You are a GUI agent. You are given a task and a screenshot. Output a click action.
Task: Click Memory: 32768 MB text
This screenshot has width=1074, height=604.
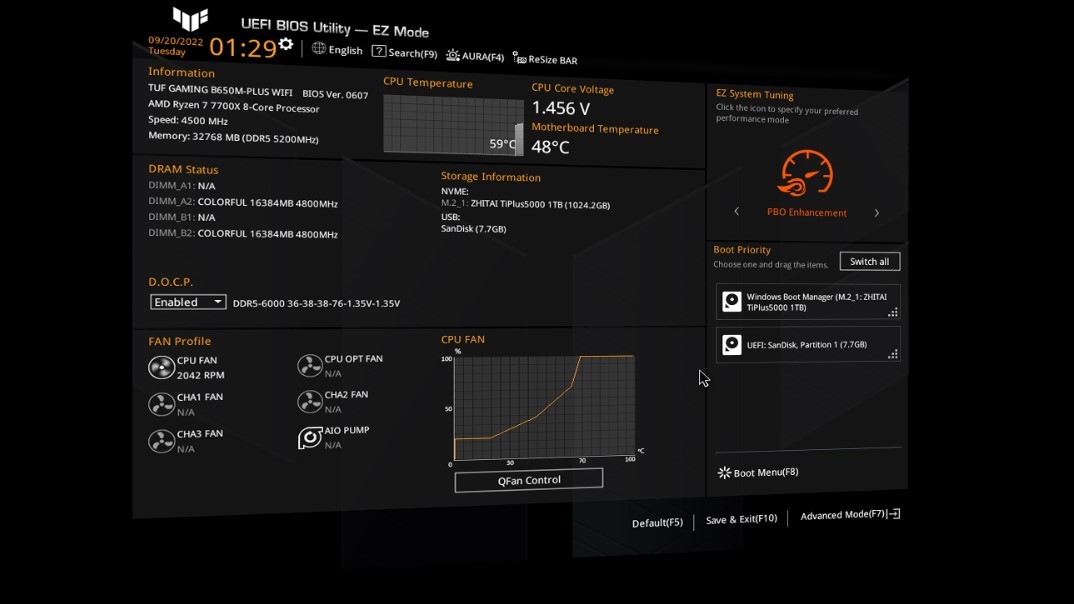coord(233,137)
